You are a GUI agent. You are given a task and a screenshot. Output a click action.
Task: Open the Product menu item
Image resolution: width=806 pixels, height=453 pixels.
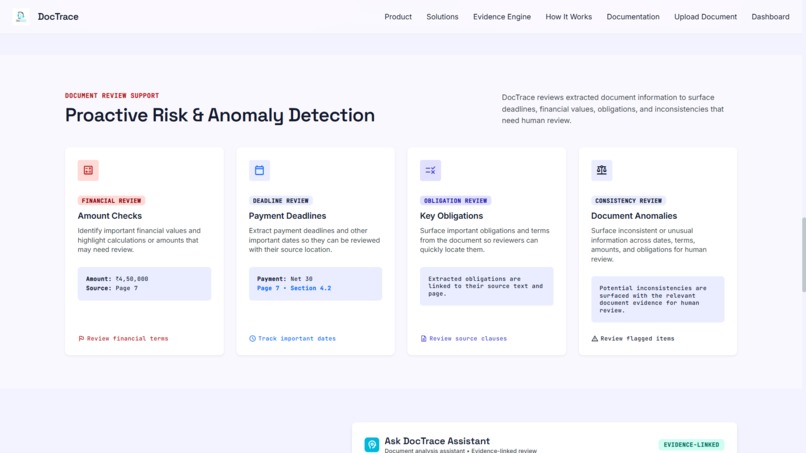(398, 16)
